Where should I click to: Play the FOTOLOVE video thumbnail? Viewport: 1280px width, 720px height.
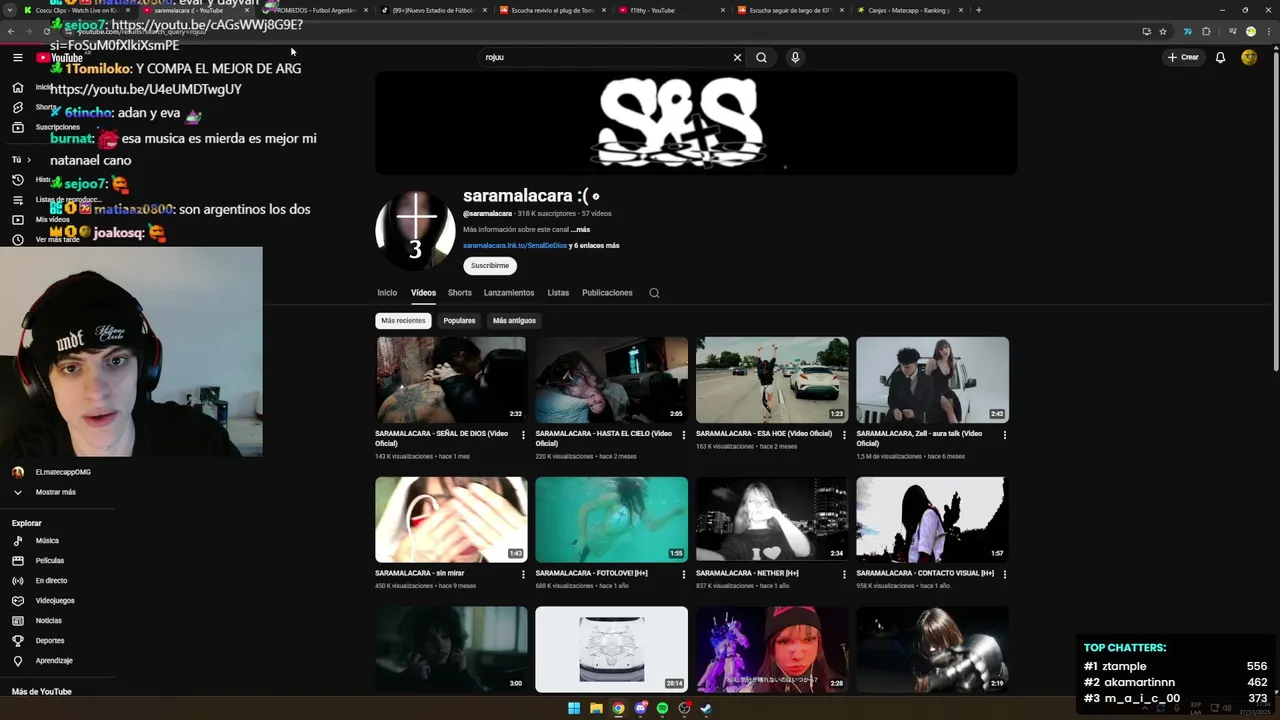tap(612, 520)
